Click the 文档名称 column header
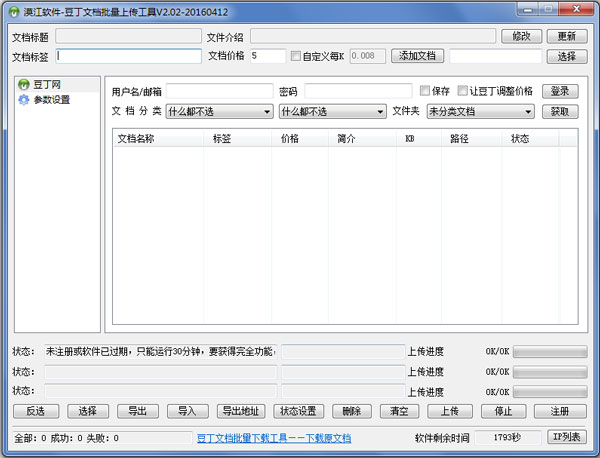The image size is (600, 458). pyautogui.click(x=136, y=139)
